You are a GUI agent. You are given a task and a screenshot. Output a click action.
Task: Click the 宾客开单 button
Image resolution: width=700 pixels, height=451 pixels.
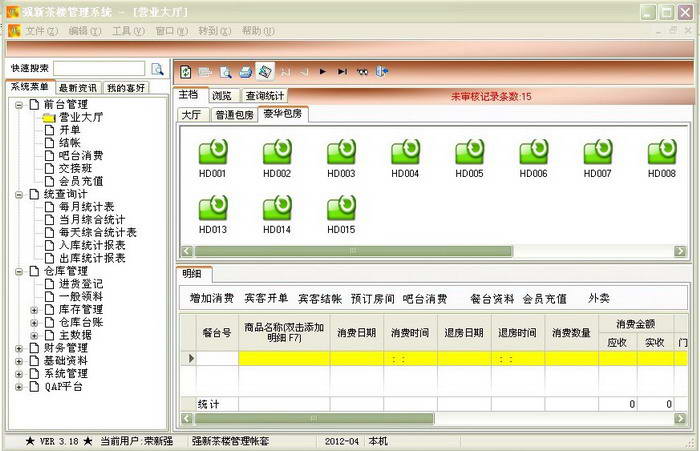[x=267, y=298]
